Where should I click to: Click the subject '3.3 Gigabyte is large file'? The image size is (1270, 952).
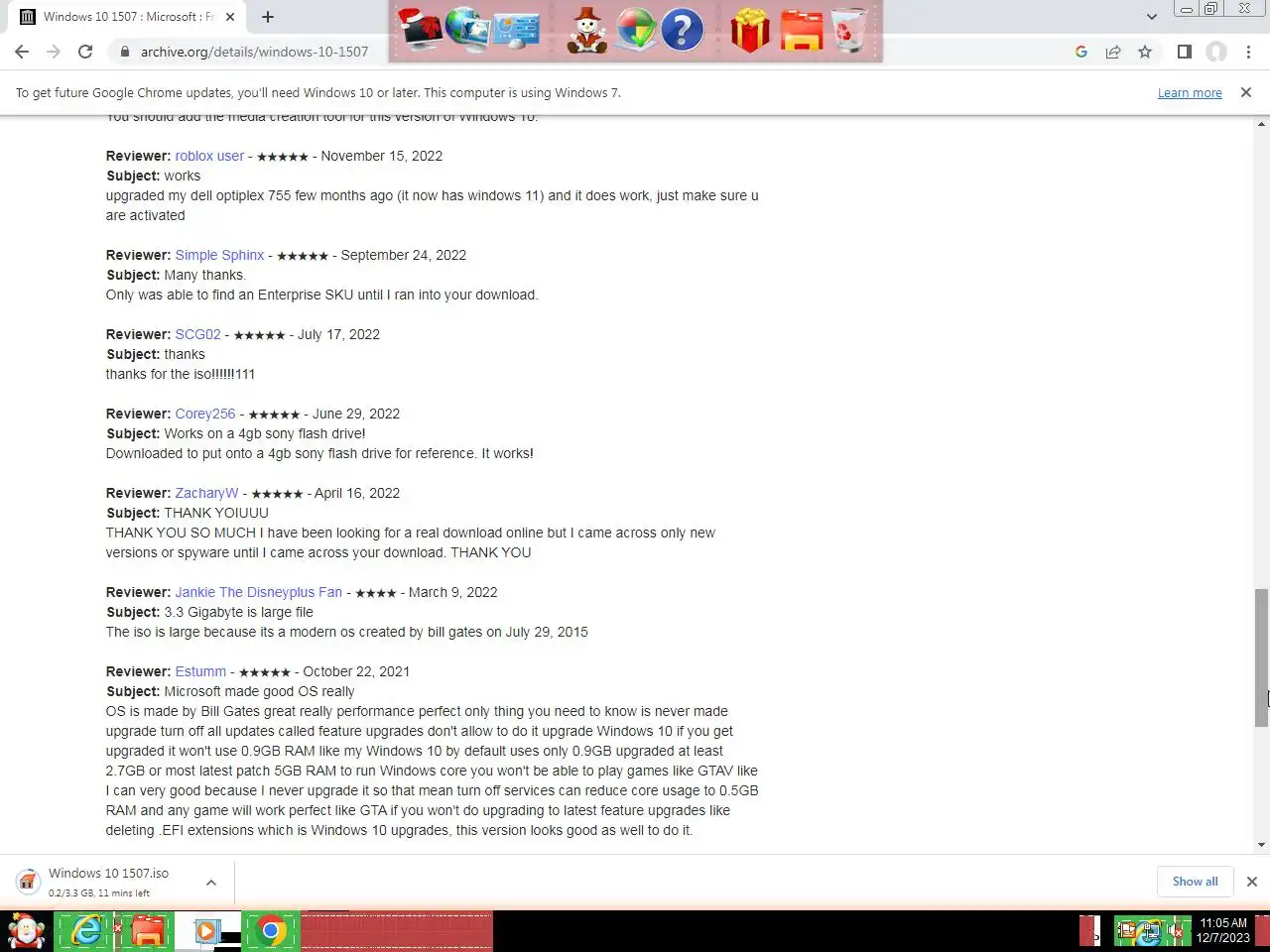[x=238, y=612]
